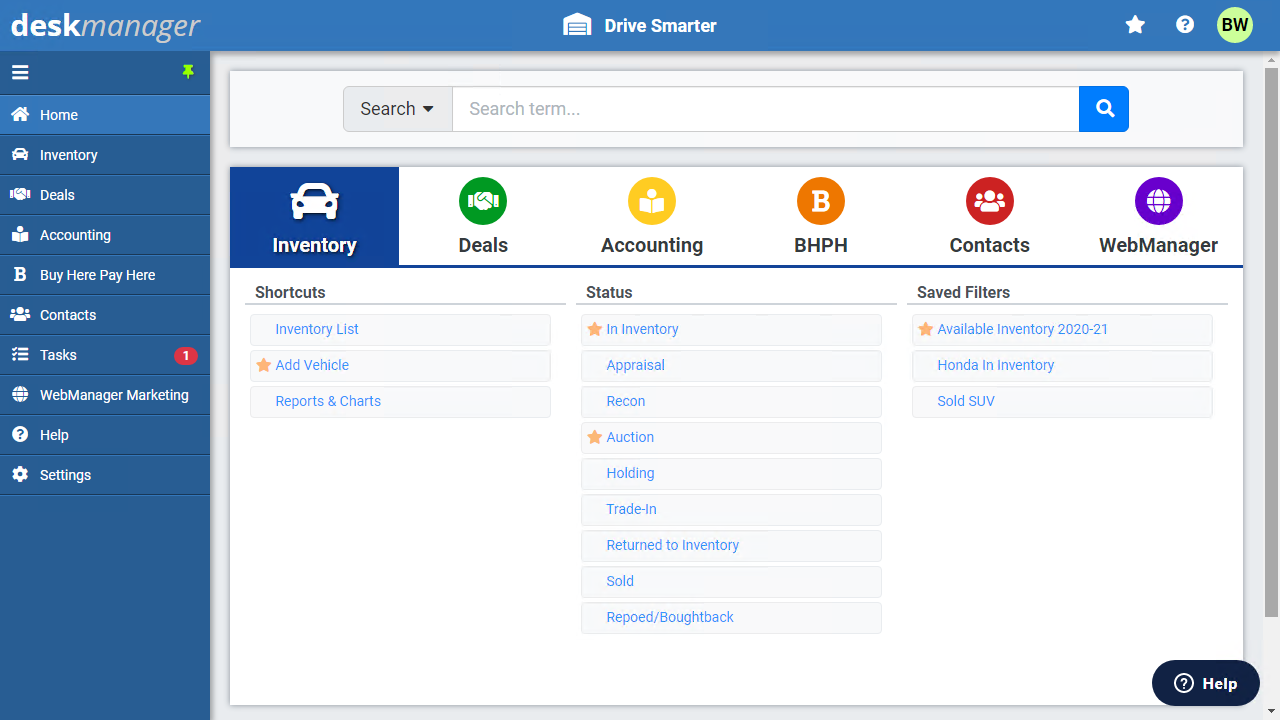The width and height of the screenshot is (1280, 720).
Task: Open the WebManager globe icon
Action: click(1158, 201)
